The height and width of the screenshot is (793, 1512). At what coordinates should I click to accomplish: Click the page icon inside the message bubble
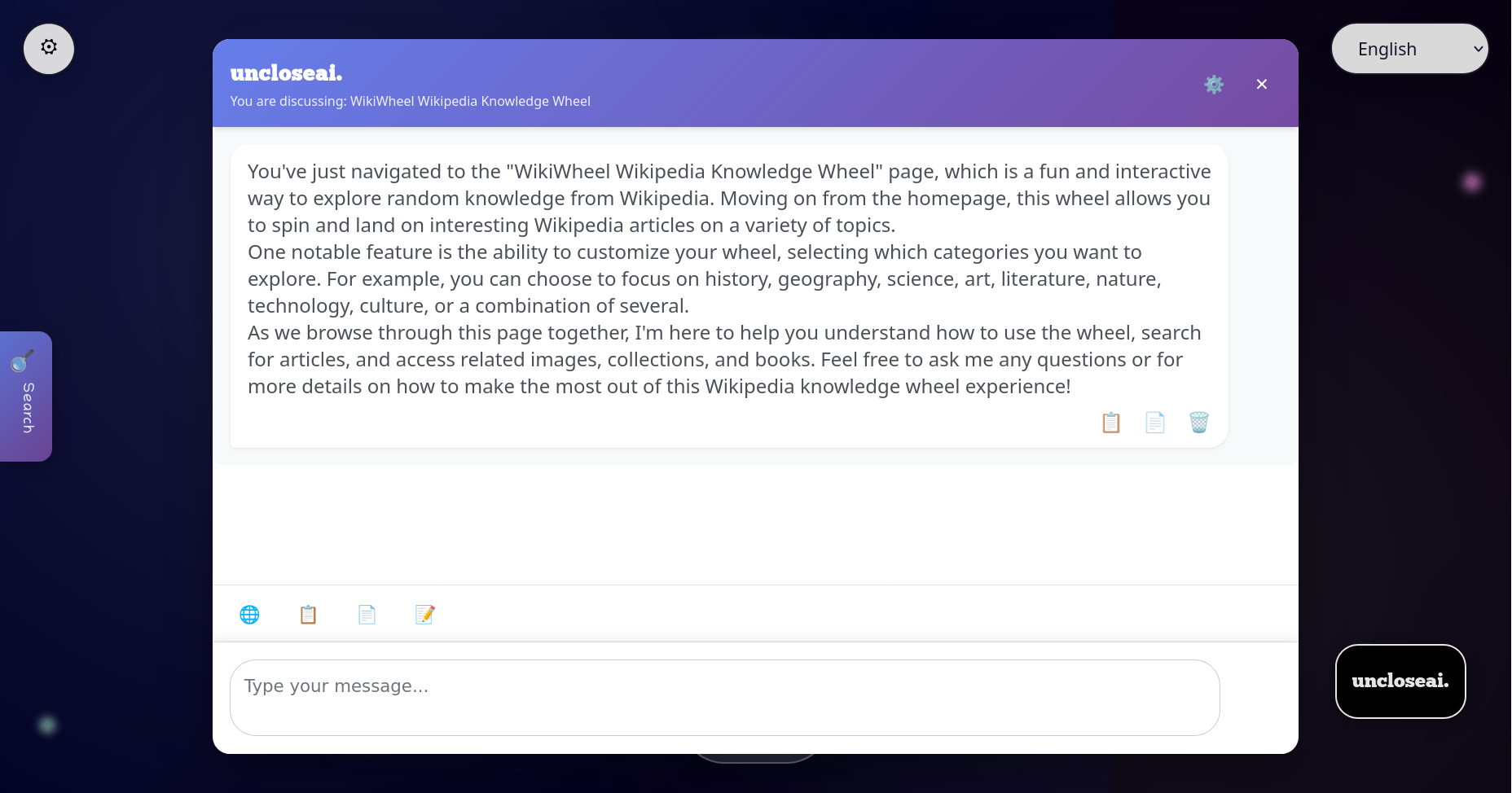point(1155,423)
